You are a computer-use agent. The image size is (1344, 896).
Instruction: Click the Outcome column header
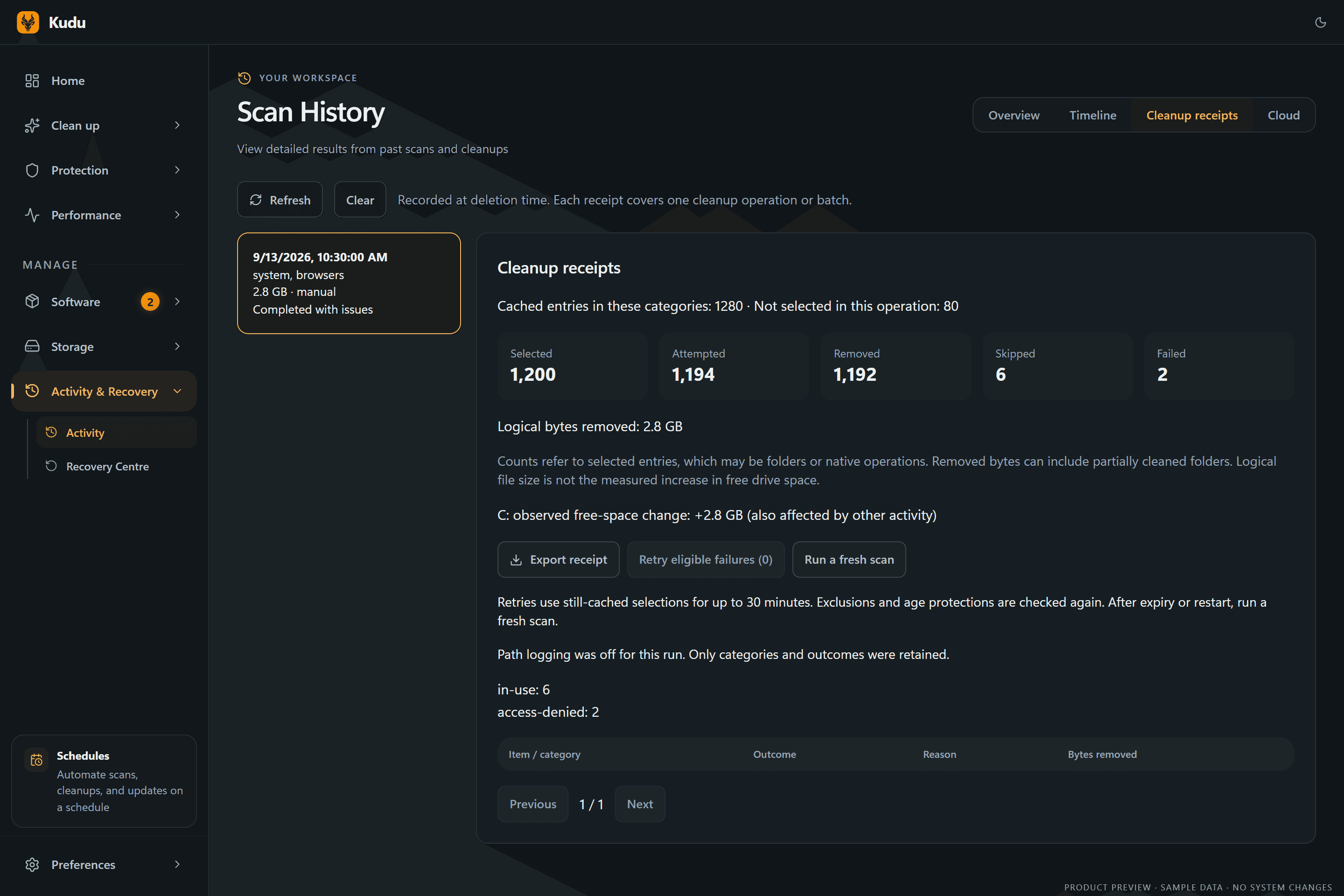[x=774, y=754]
